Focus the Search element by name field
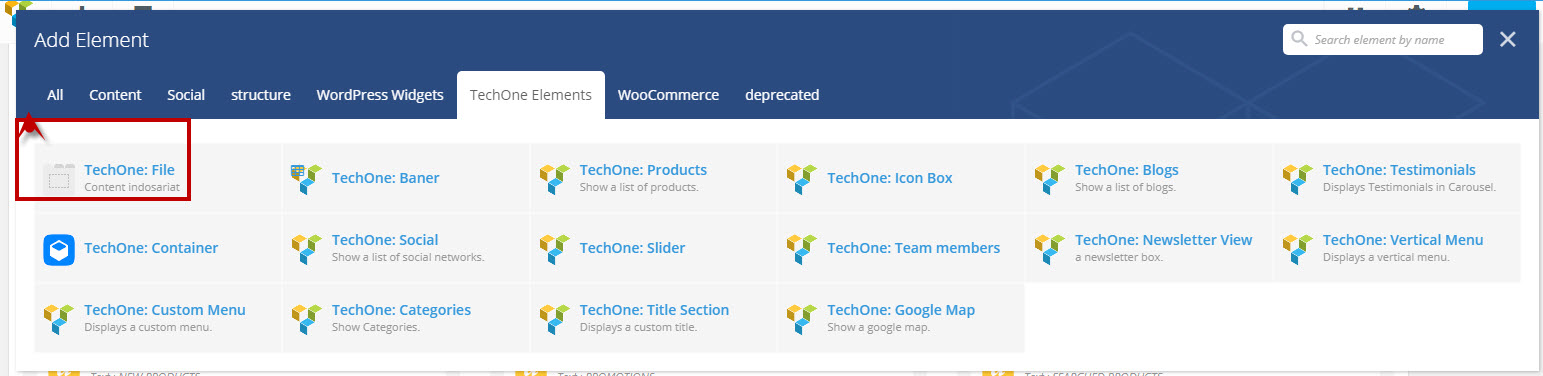Viewport: 1543px width, 376px height. (x=1383, y=40)
